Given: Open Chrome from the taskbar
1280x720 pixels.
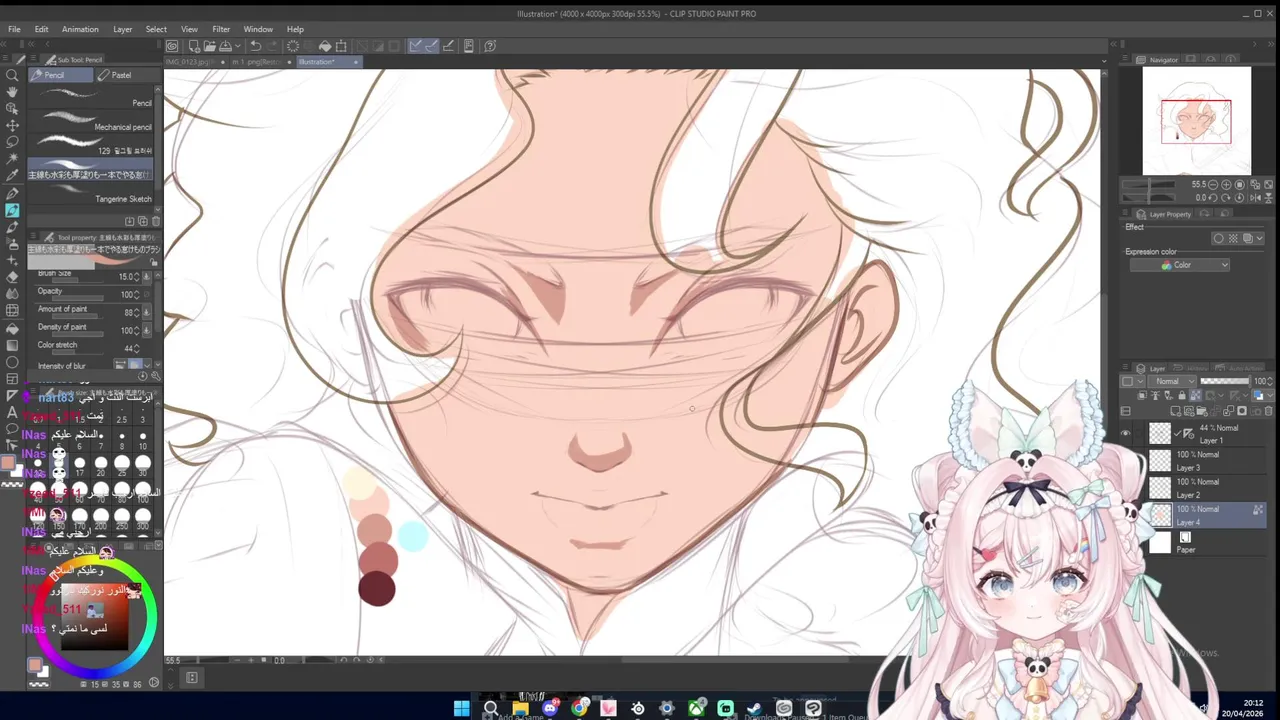Looking at the screenshot, I should [x=579, y=708].
